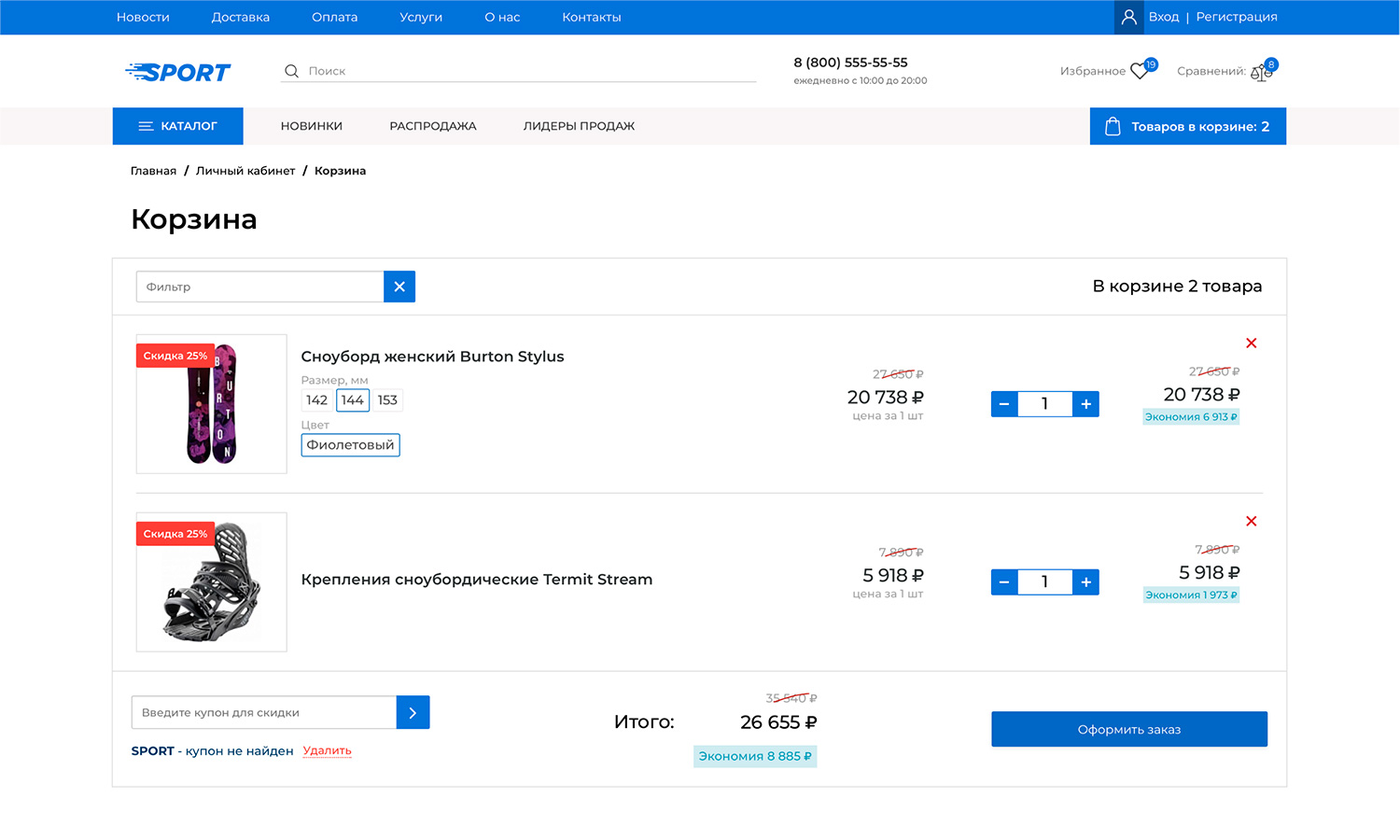Screen dimensions: 1400x840
Task: Open favorites via the heart icon
Action: click(1139, 71)
